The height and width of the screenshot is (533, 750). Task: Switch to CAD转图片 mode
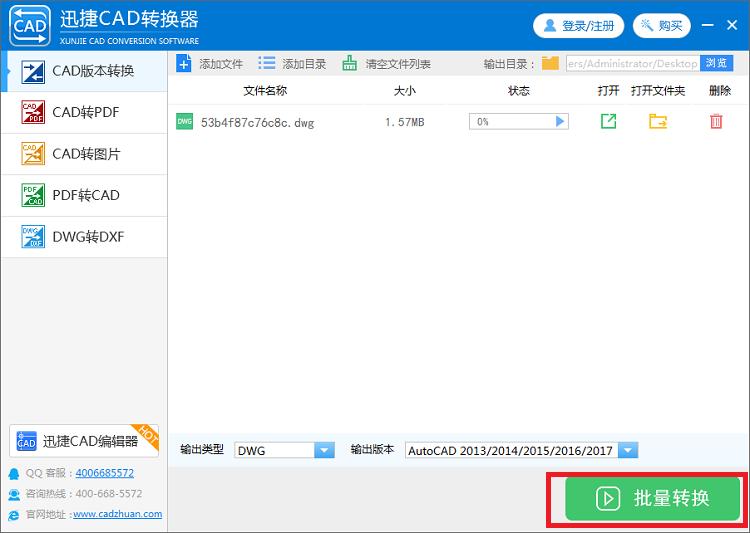click(x=85, y=154)
